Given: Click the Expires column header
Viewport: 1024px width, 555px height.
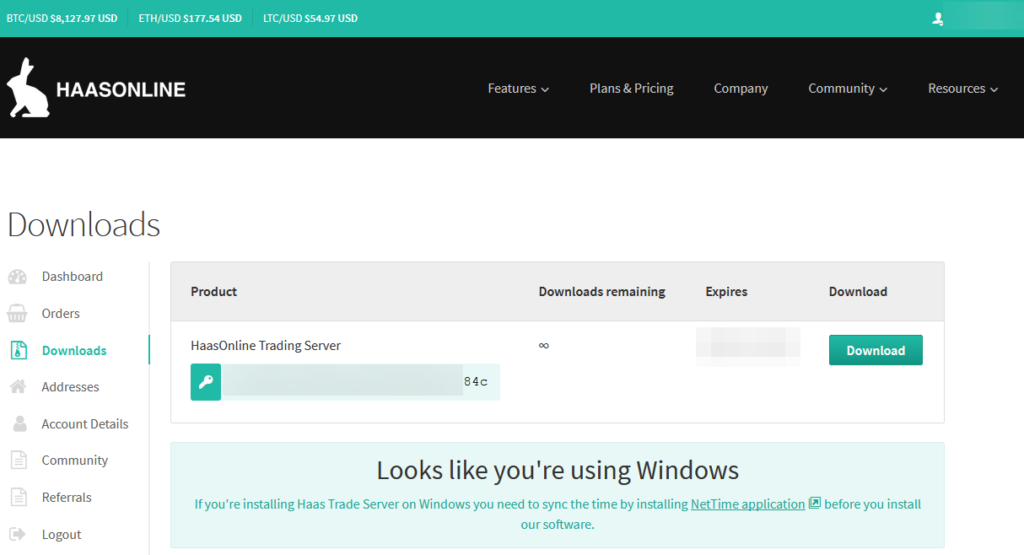Looking at the screenshot, I should (x=726, y=292).
